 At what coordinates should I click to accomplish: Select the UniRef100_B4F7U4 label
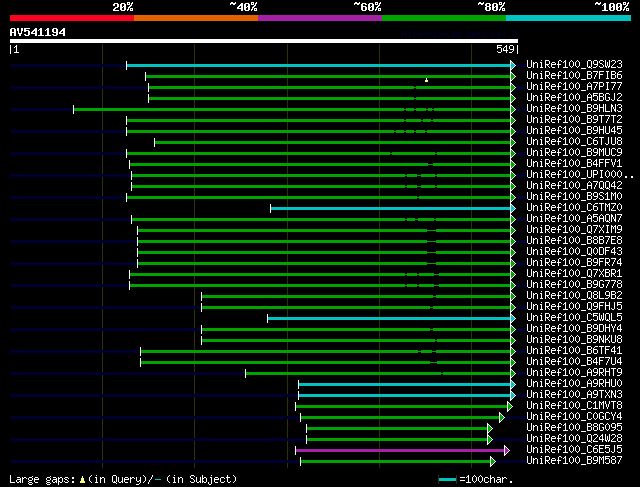point(574,362)
